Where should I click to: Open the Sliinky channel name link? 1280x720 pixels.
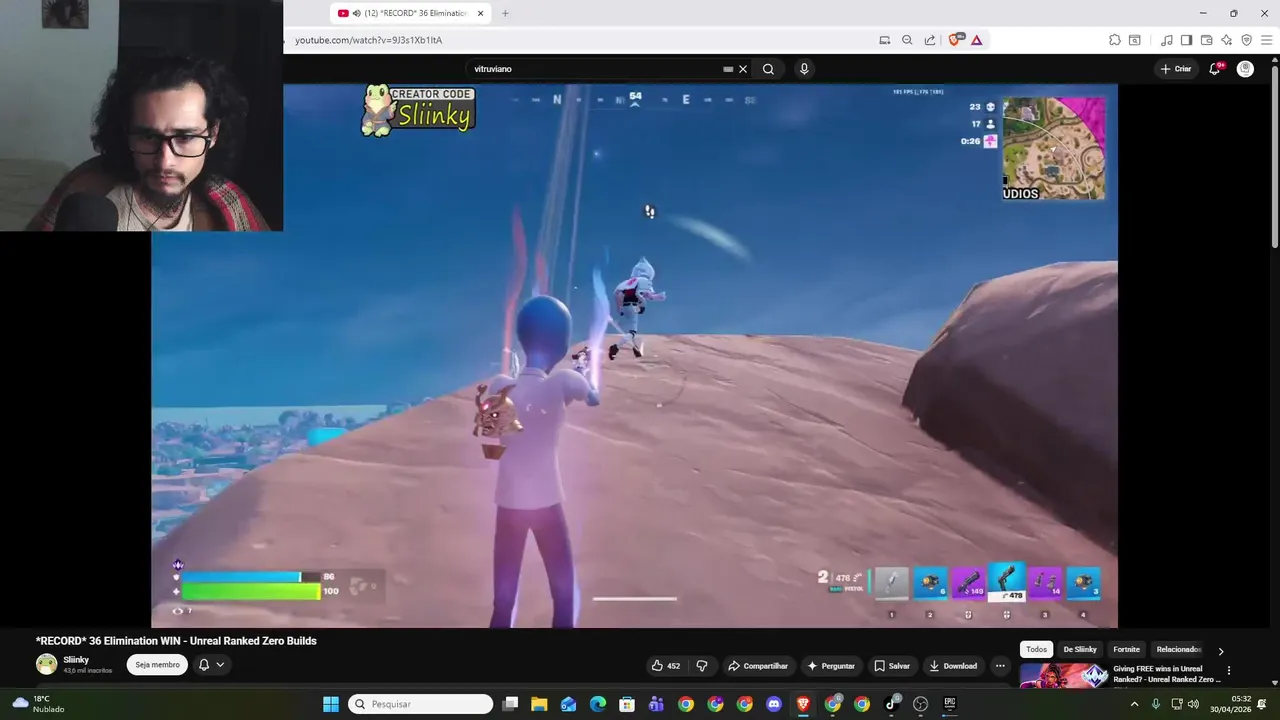click(76, 660)
